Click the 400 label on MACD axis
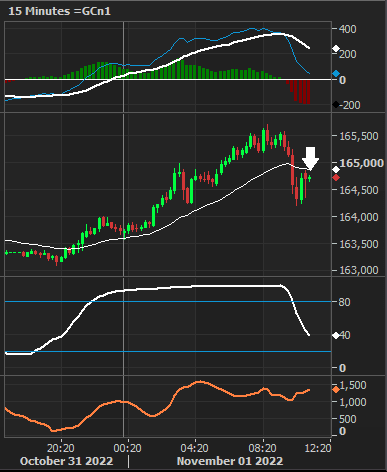Screen dimensions: 387x472 click(x=348, y=29)
